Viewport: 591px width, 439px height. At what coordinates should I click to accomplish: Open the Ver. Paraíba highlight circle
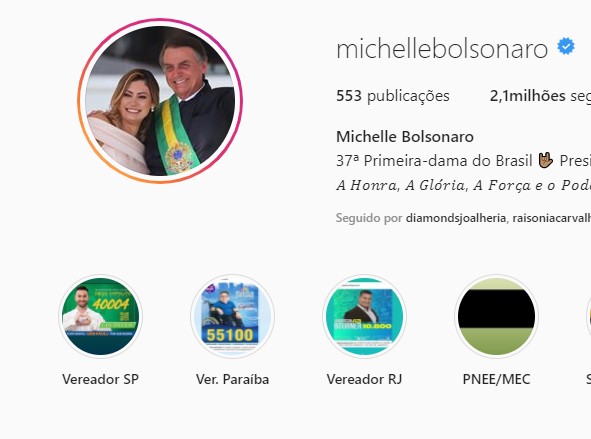tap(233, 316)
